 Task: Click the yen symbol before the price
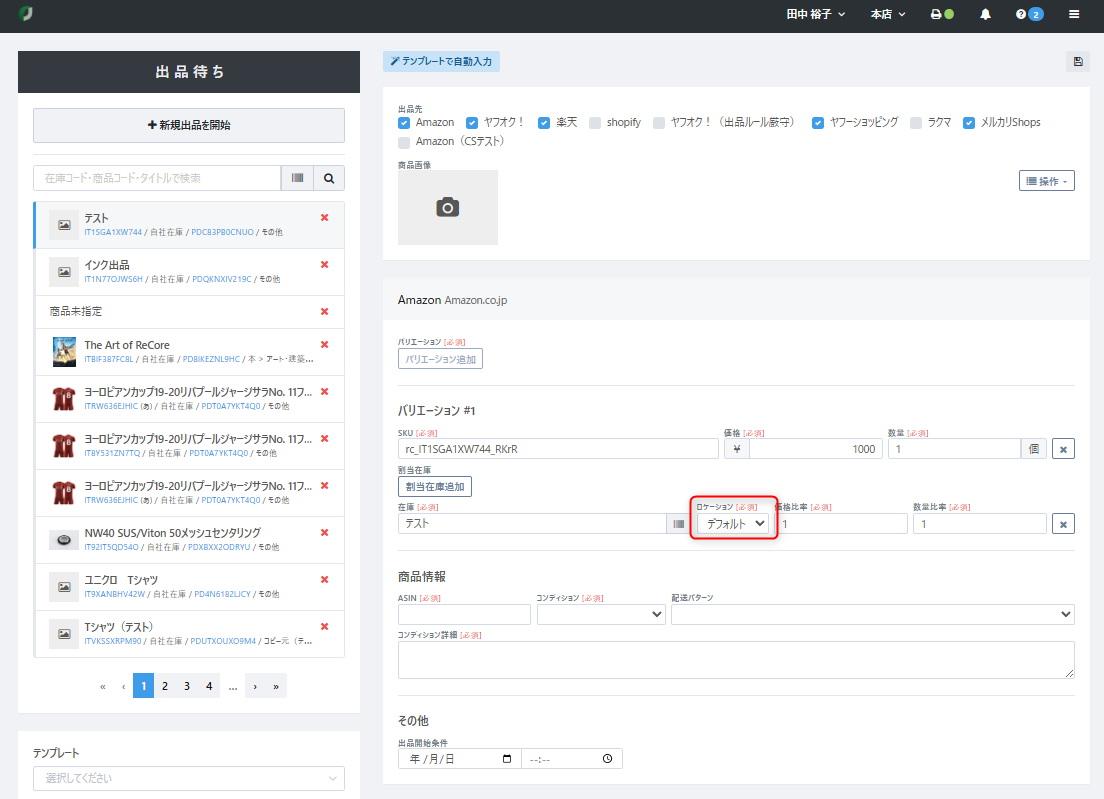(736, 449)
